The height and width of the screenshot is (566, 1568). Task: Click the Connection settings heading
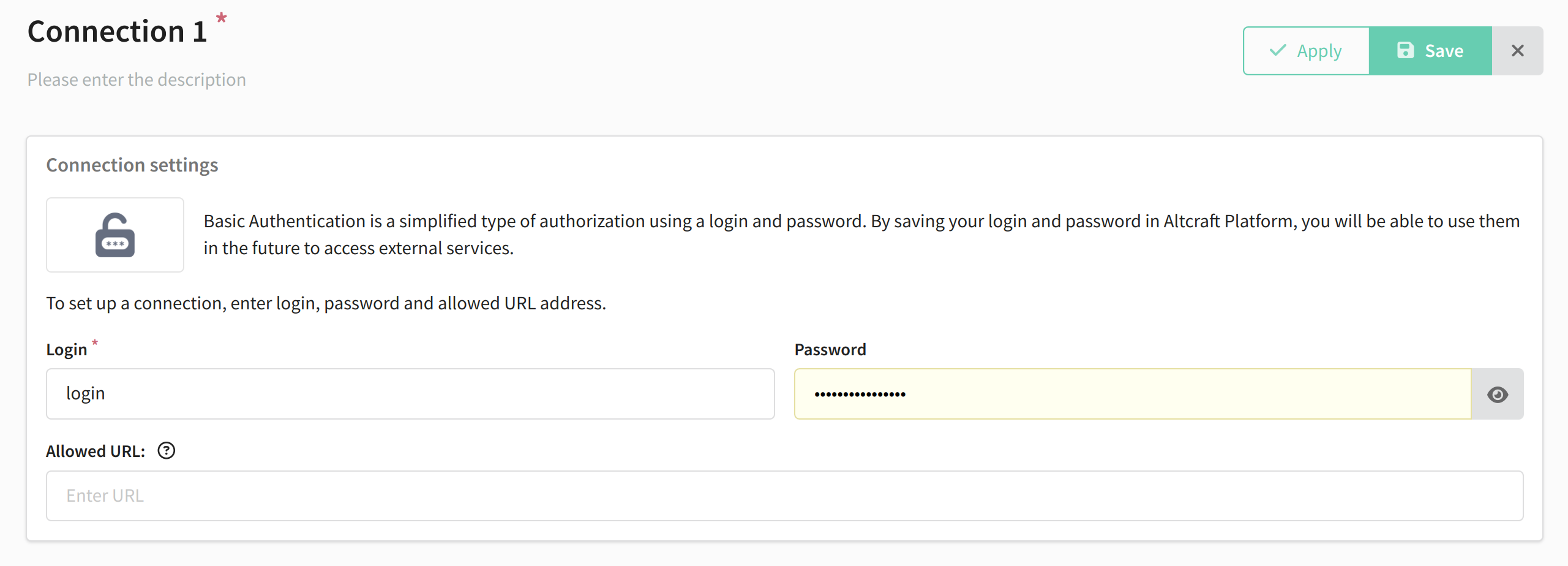(132, 165)
